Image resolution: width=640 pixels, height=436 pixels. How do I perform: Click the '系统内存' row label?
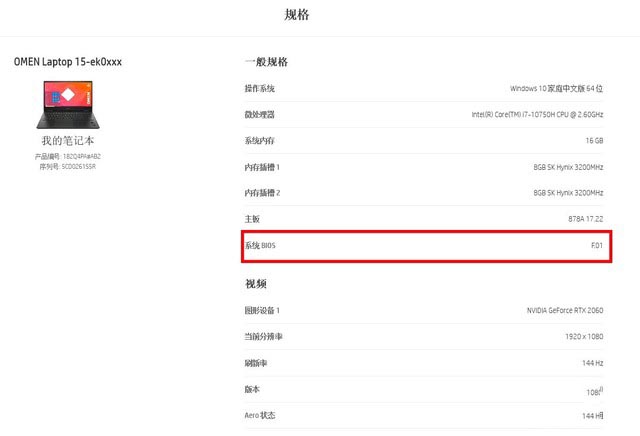click(x=260, y=141)
